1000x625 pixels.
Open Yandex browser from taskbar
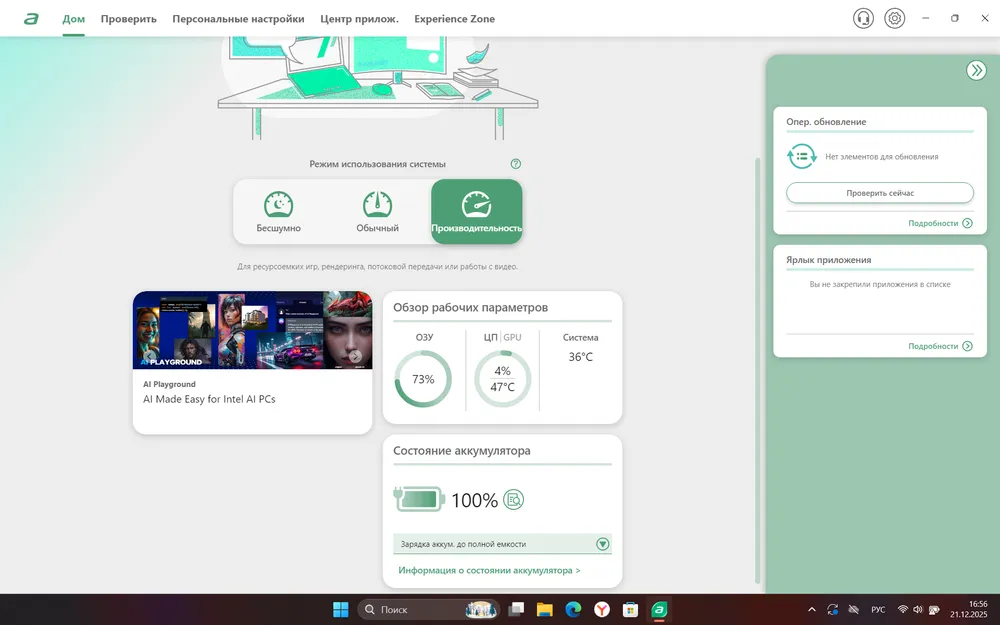pyautogui.click(x=602, y=609)
